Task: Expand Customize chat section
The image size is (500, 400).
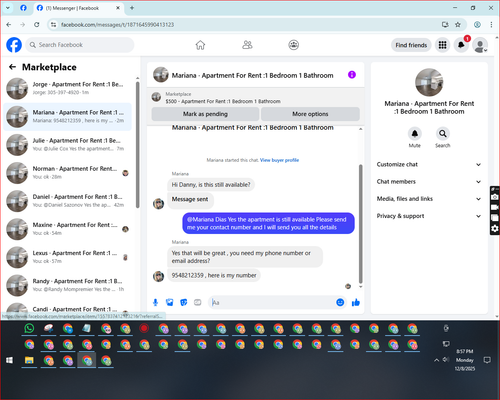Action: 429,164
